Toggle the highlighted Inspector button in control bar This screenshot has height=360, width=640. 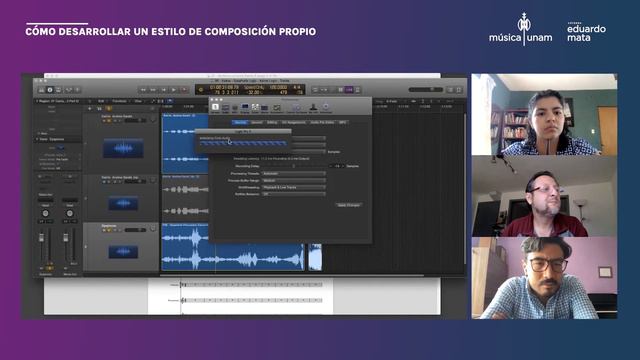click(50, 90)
